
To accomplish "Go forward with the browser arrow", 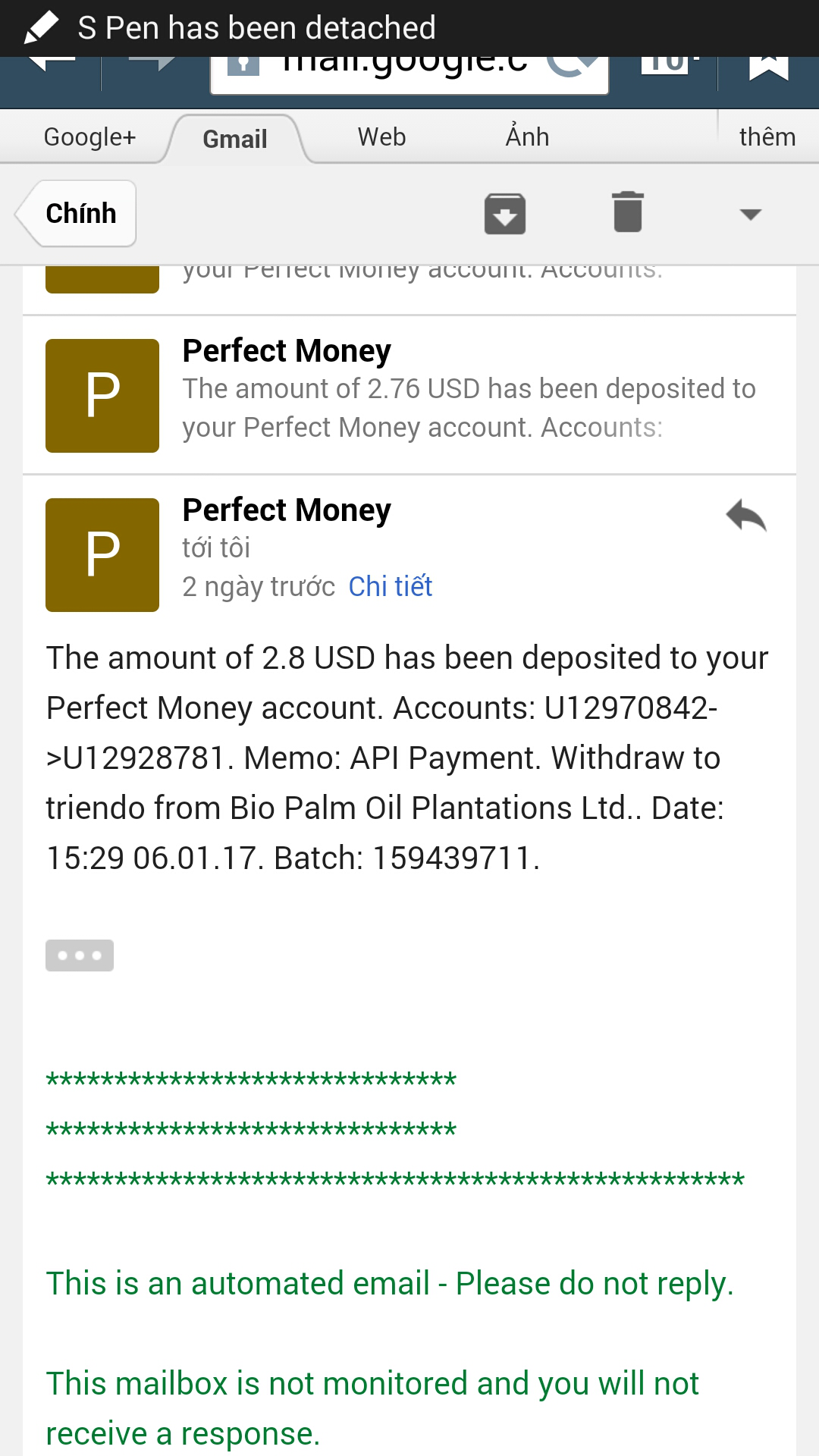I will point(152,64).
